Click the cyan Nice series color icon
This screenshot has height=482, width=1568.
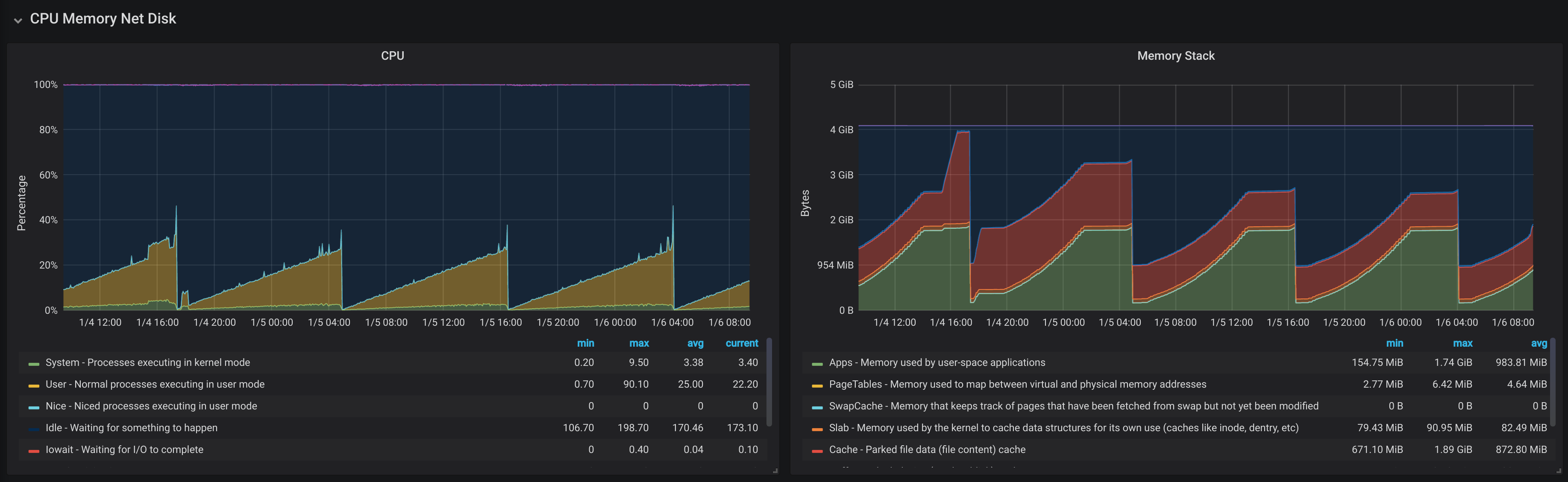coord(33,407)
